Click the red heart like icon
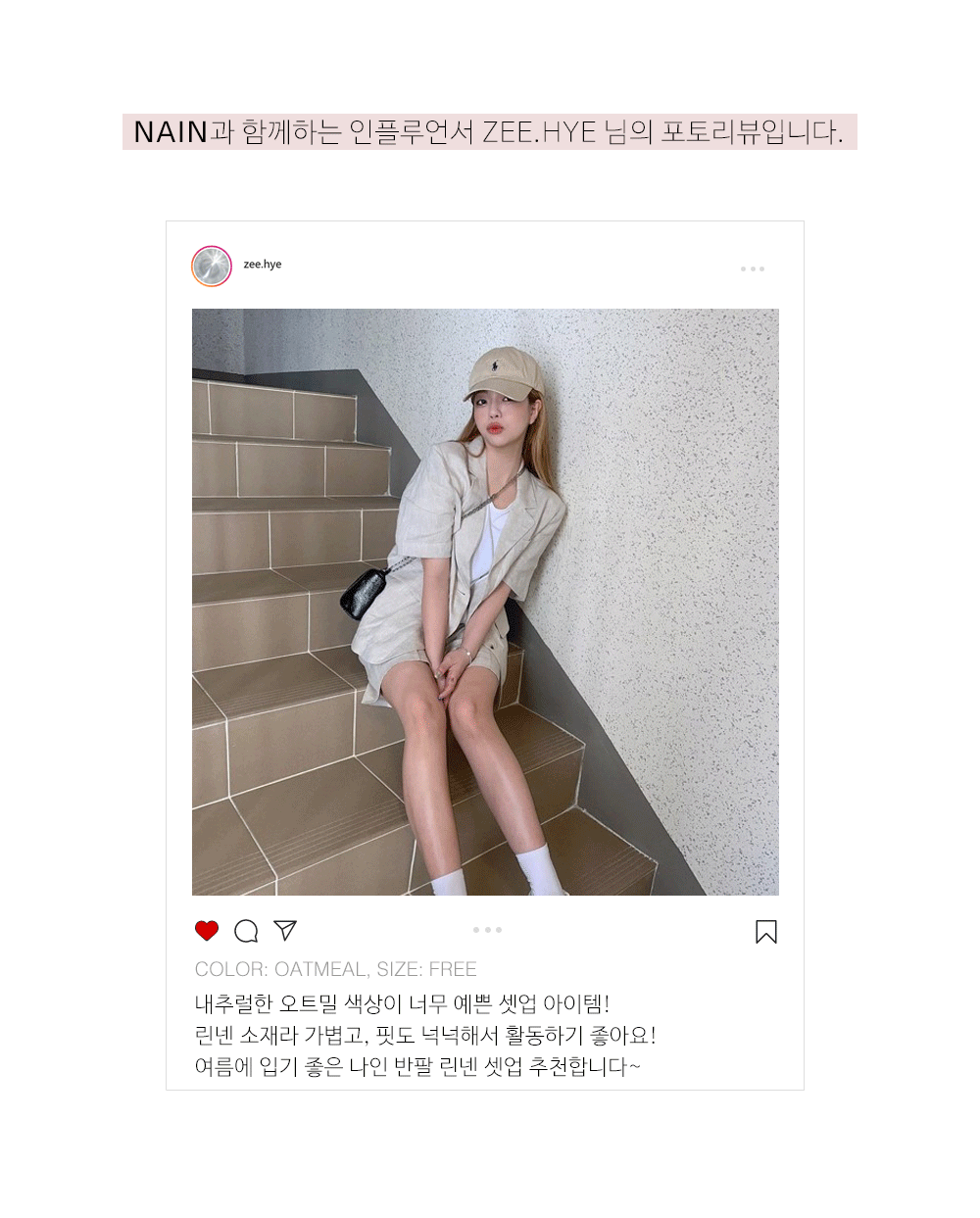Viewport: 980px width, 1218px height. pyautogui.click(x=207, y=931)
